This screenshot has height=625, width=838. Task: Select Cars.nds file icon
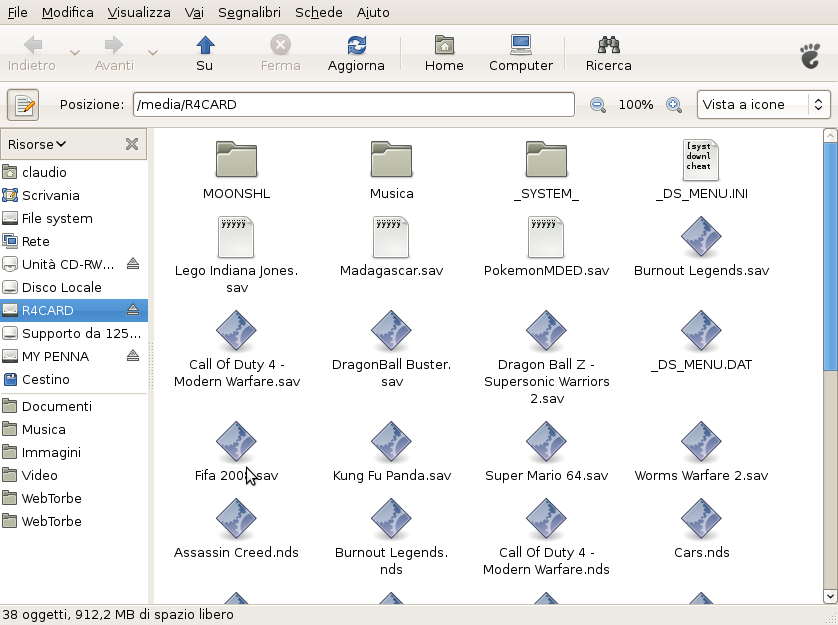pyautogui.click(x=701, y=519)
